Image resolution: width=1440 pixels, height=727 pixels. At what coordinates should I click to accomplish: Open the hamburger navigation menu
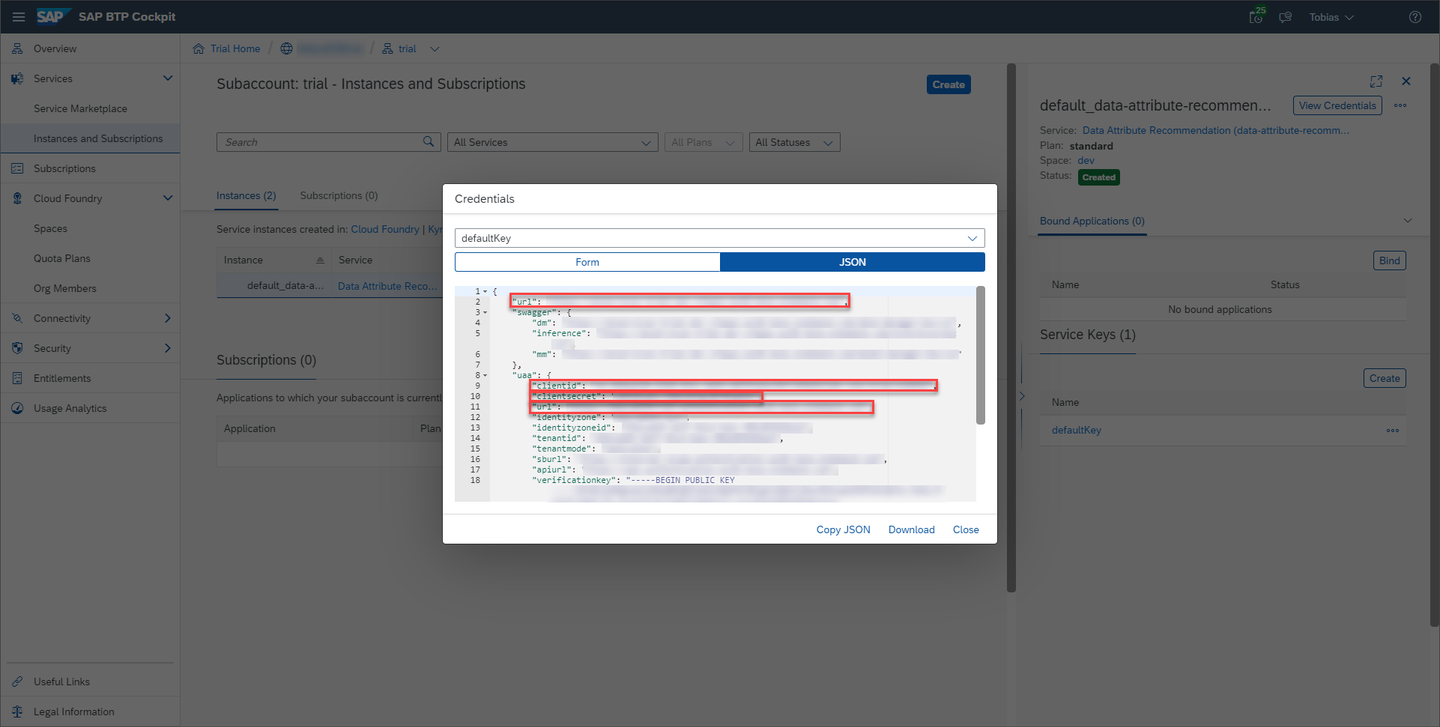coord(18,17)
